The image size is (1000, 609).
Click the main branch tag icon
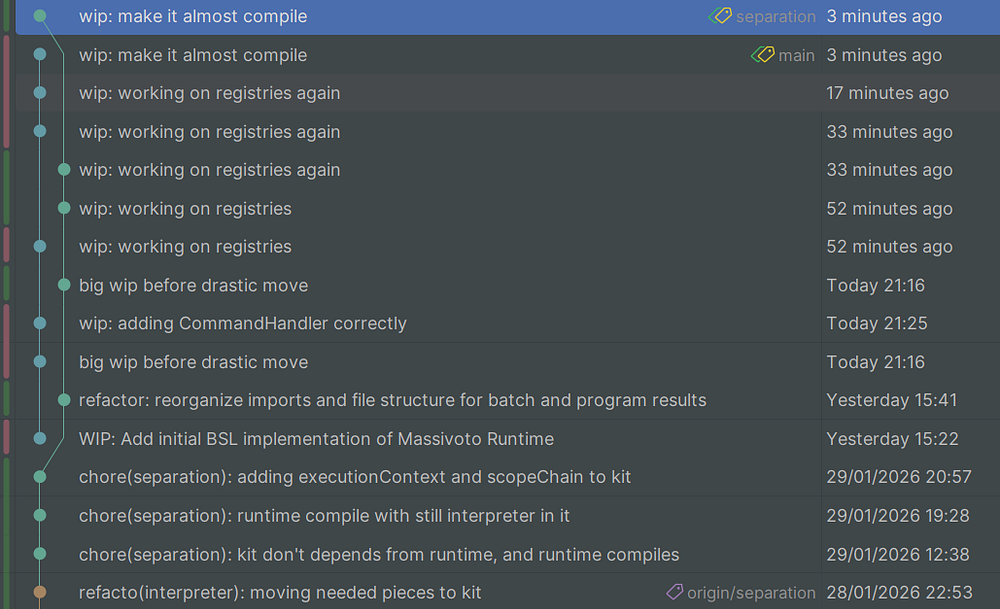763,55
